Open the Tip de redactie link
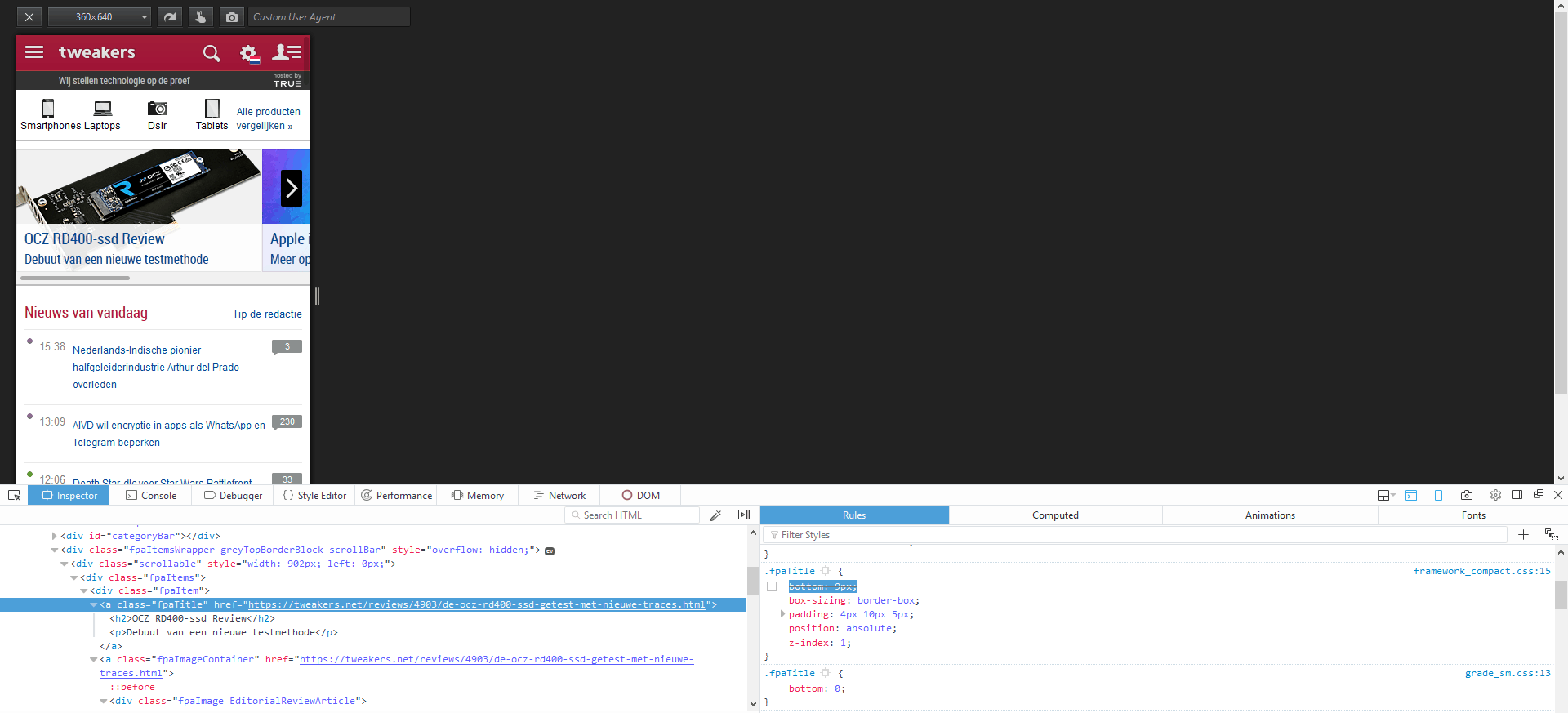The image size is (1568, 713). [267, 314]
